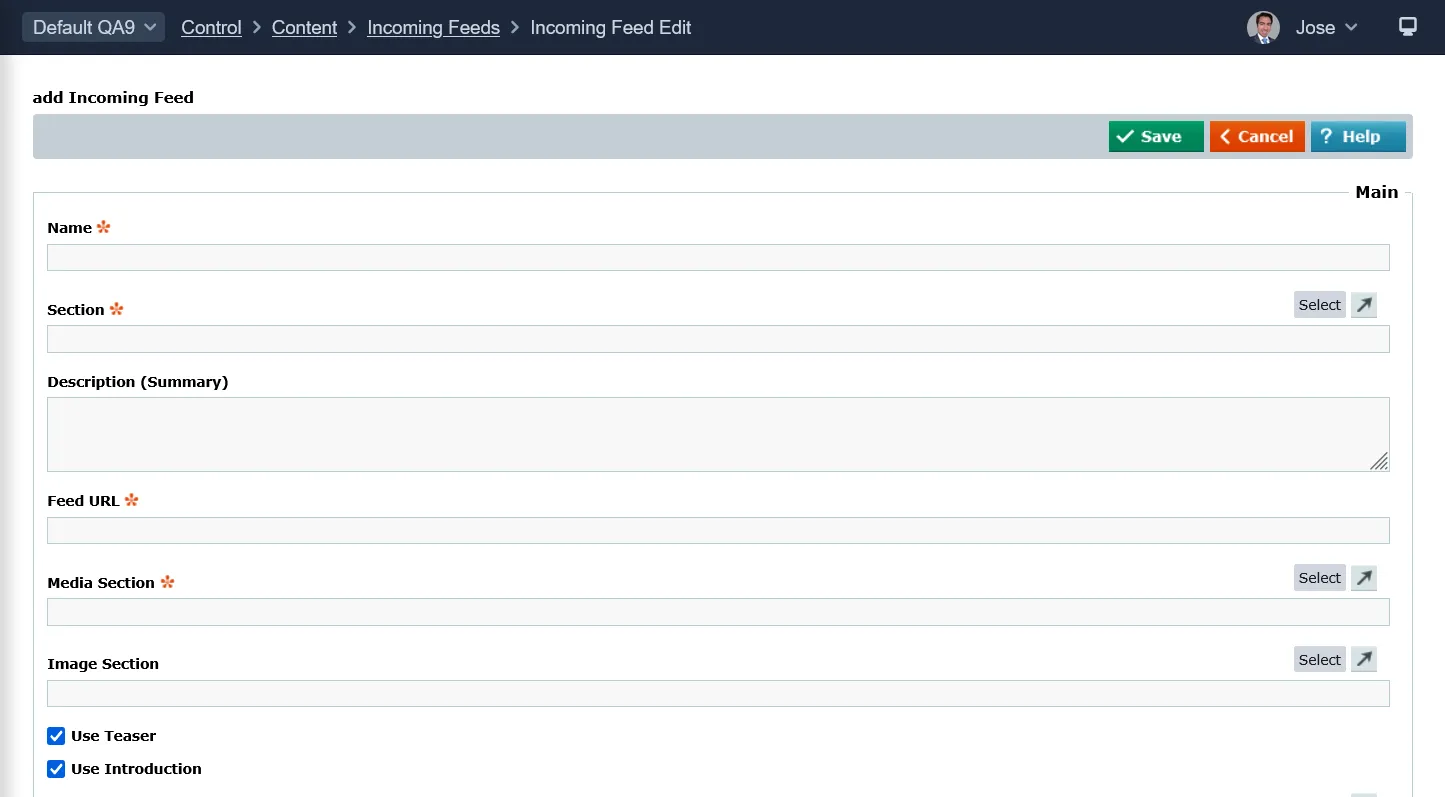
Task: Click Select button for Media Section
Action: pyautogui.click(x=1319, y=578)
